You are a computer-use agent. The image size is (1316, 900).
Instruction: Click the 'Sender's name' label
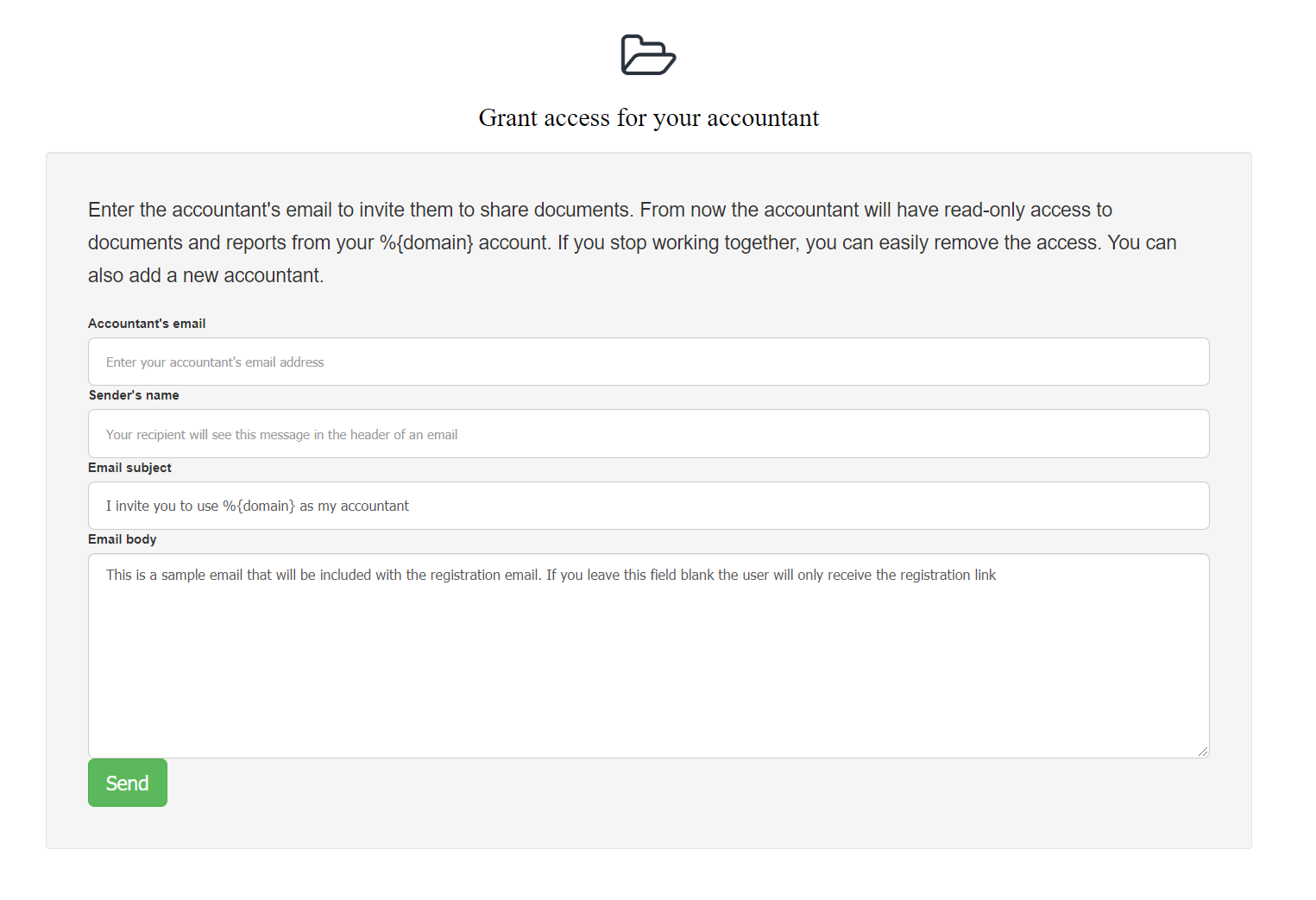(x=134, y=395)
